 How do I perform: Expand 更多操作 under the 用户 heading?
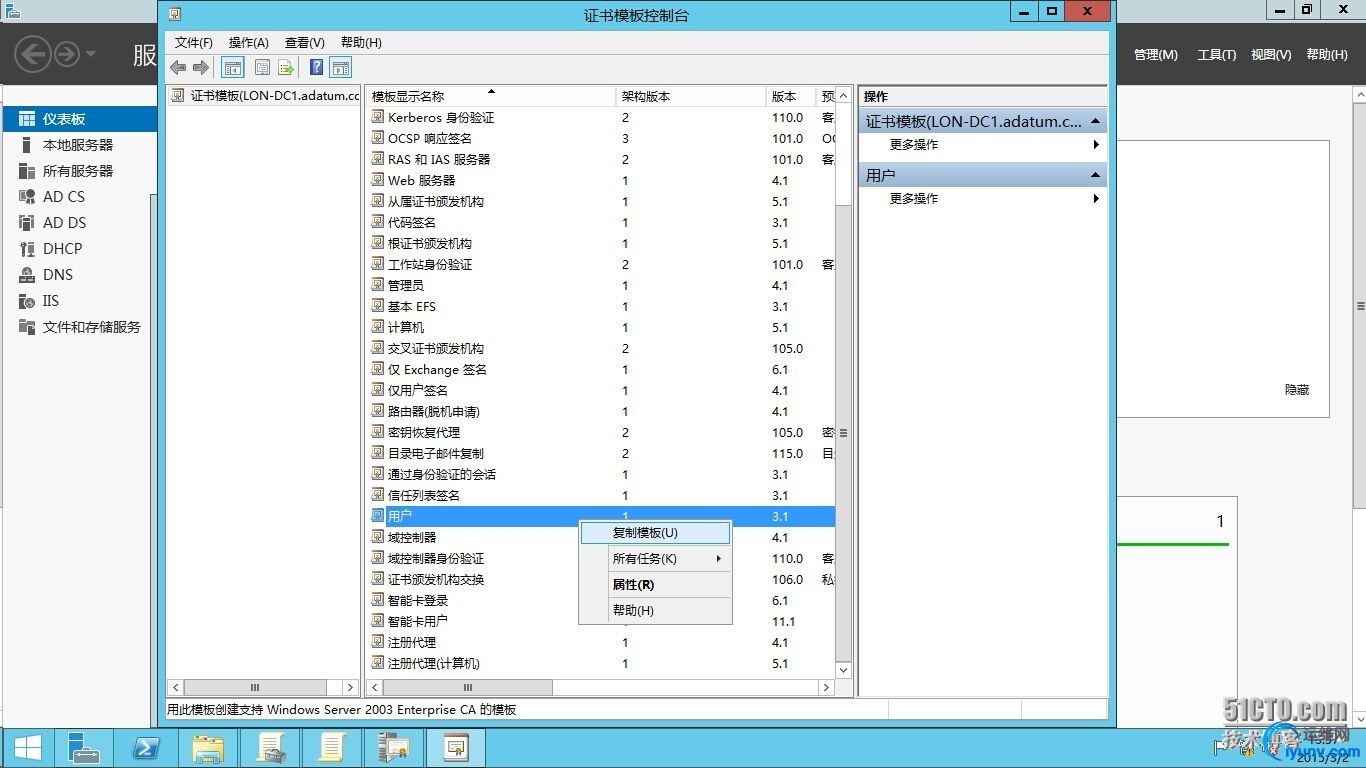[983, 199]
